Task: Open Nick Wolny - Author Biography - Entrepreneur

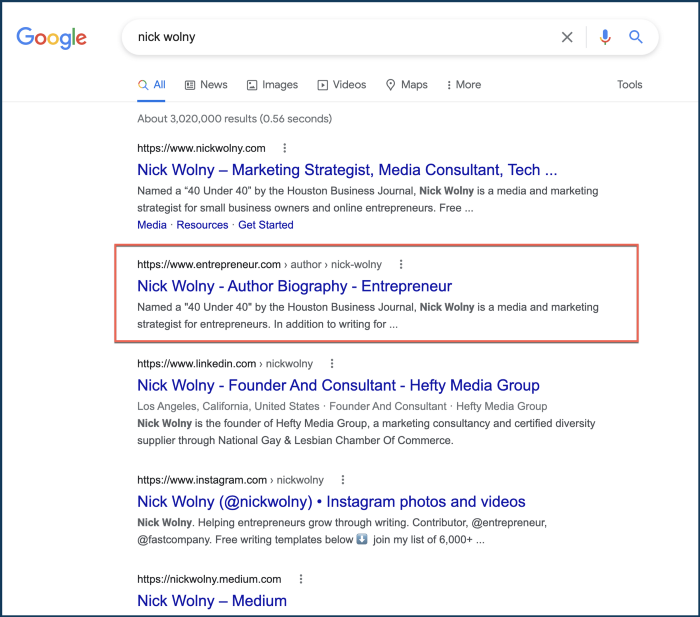Action: coord(295,286)
